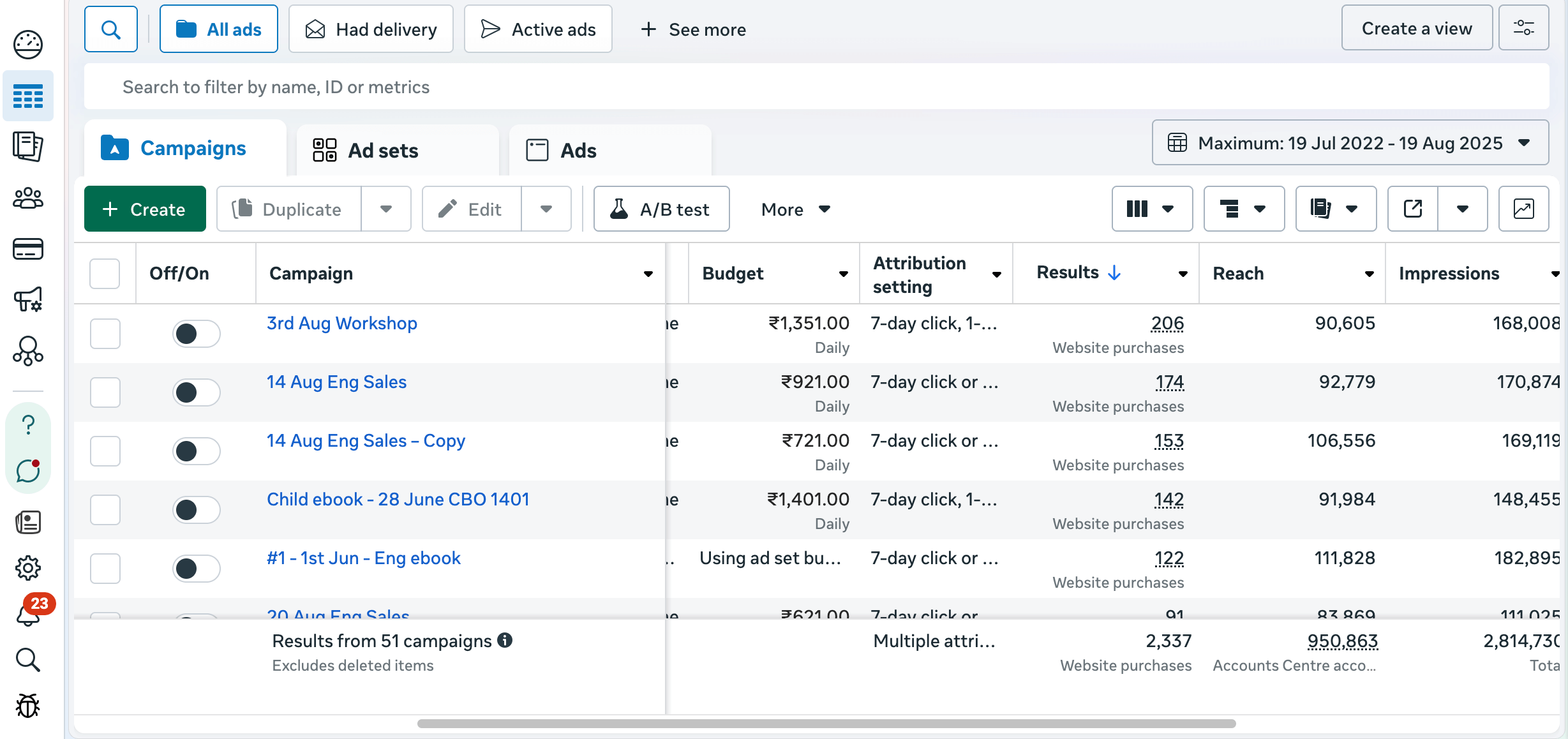The height and width of the screenshot is (739, 1568).
Task: Expand the Edit dropdown arrow
Action: pos(546,209)
